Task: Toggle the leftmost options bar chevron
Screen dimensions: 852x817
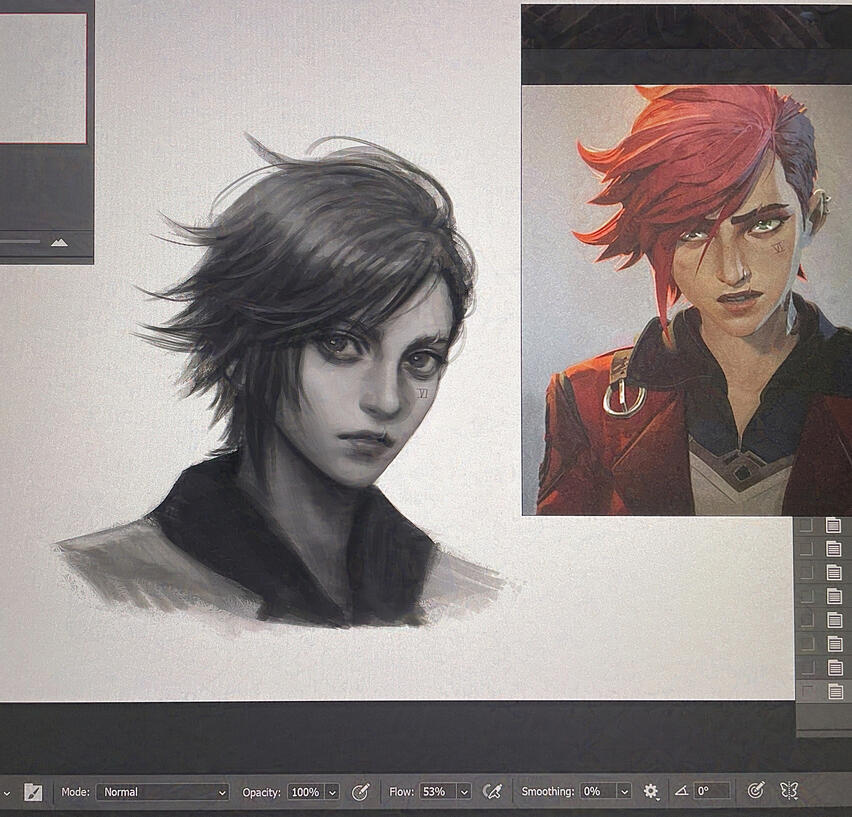Action: [6, 791]
